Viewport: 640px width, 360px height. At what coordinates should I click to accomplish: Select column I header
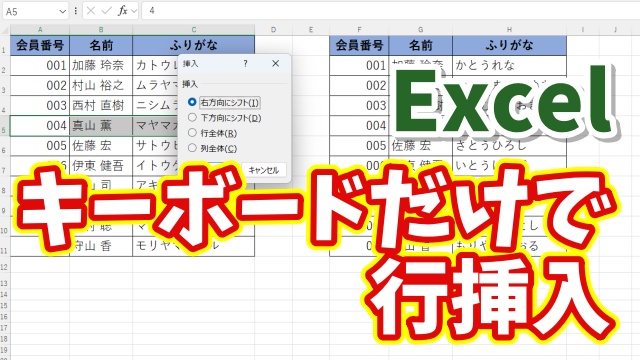pyautogui.click(x=583, y=30)
